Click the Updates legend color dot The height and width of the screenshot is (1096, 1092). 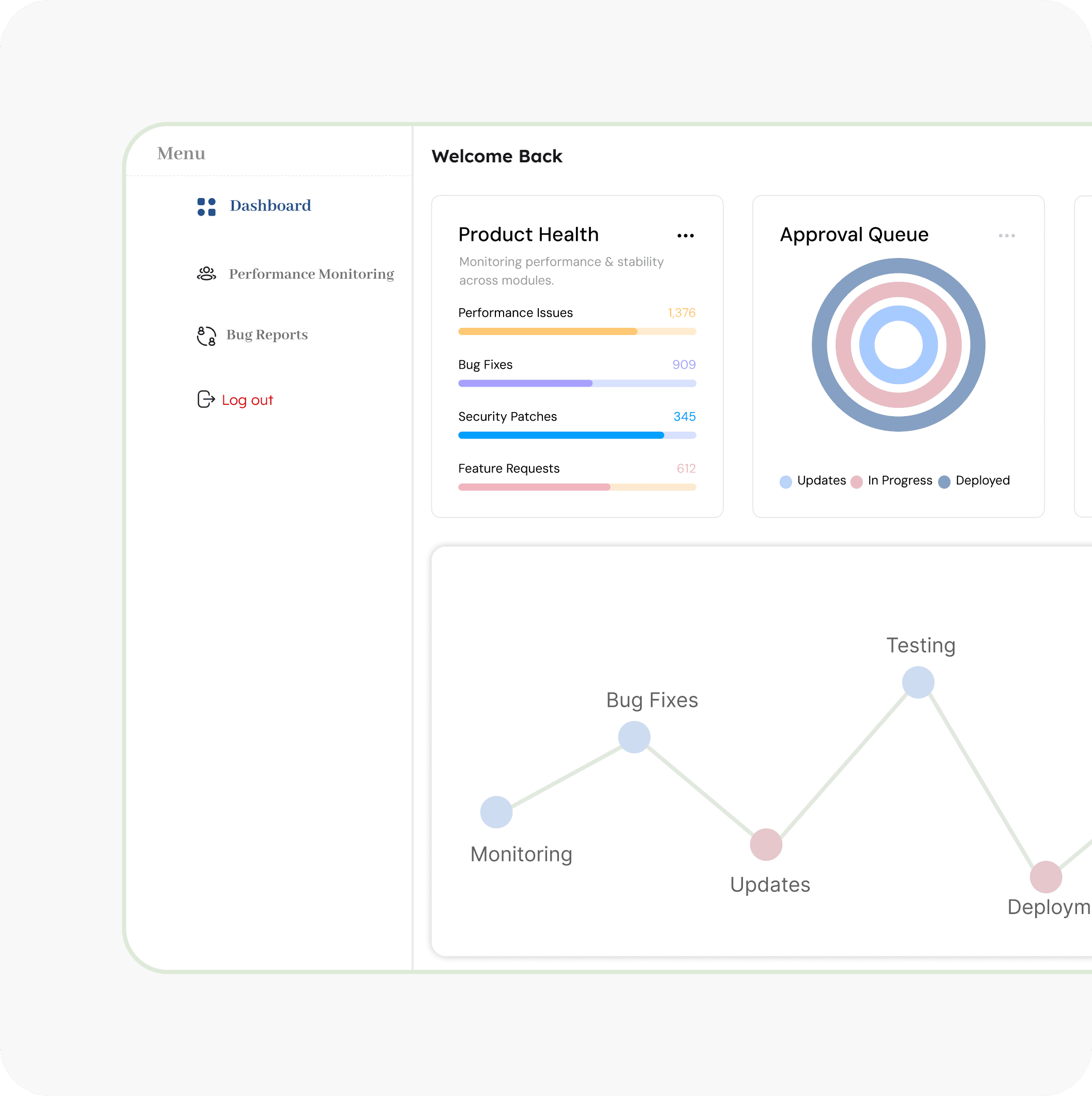point(786,482)
